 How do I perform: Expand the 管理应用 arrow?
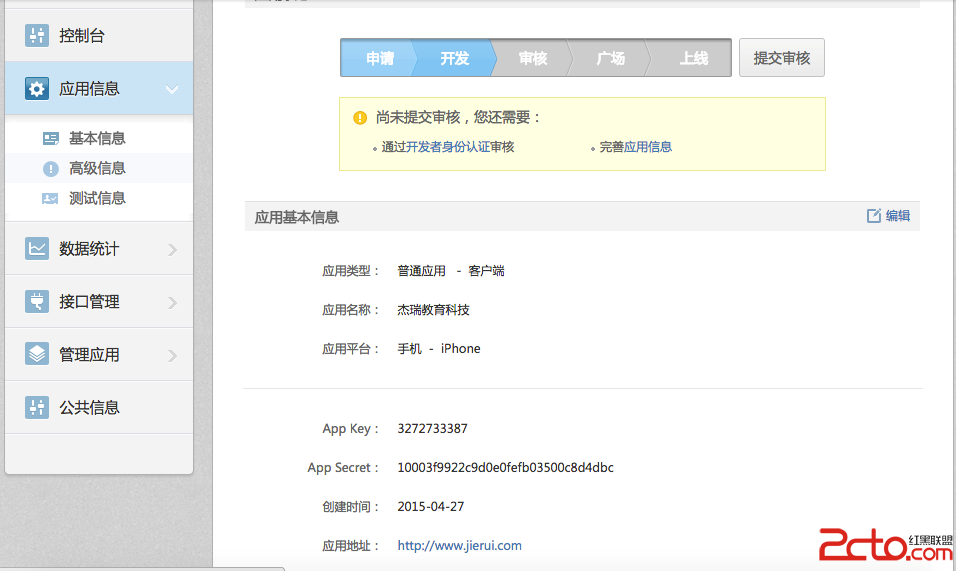click(172, 355)
